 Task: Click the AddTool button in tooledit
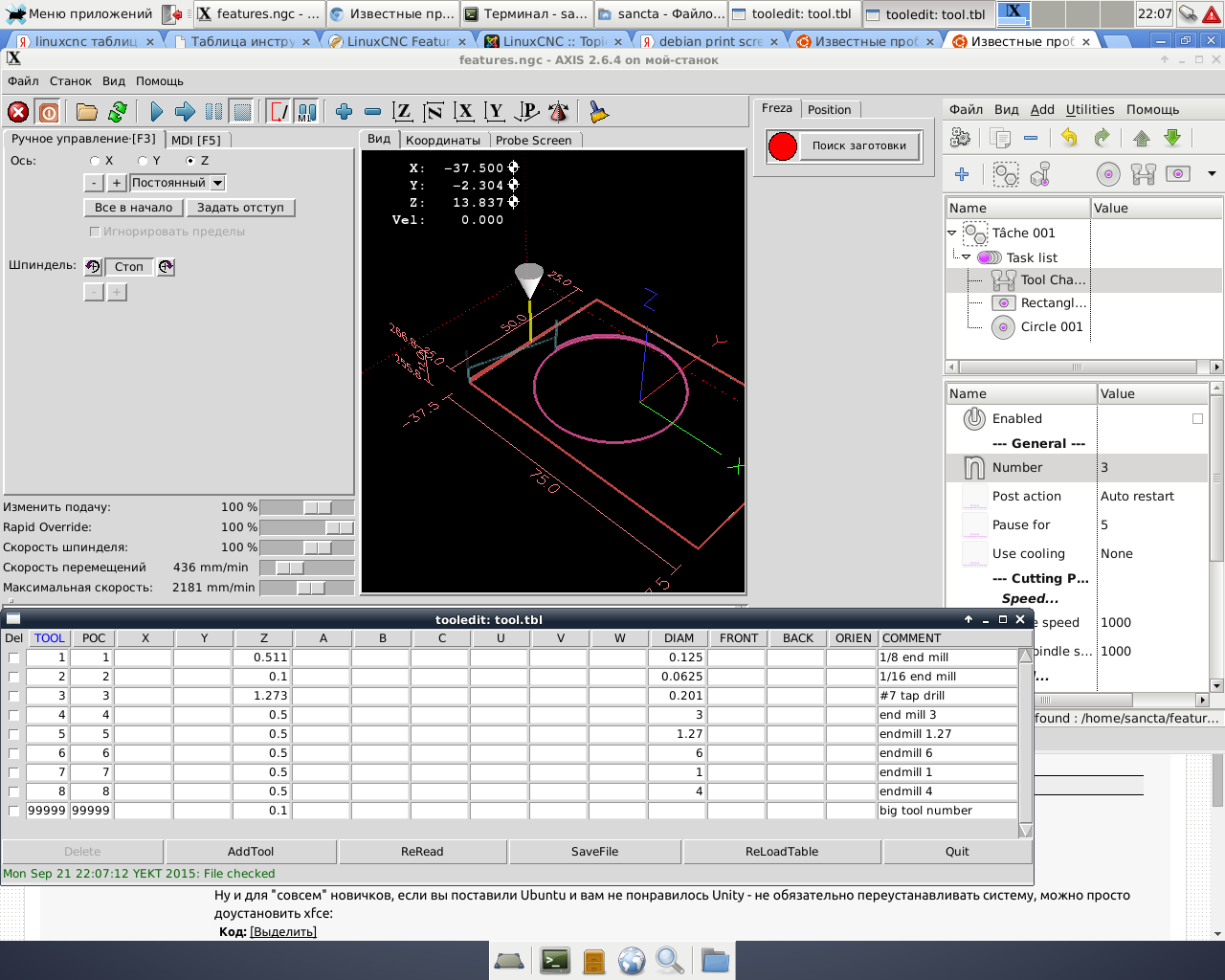tap(251, 851)
